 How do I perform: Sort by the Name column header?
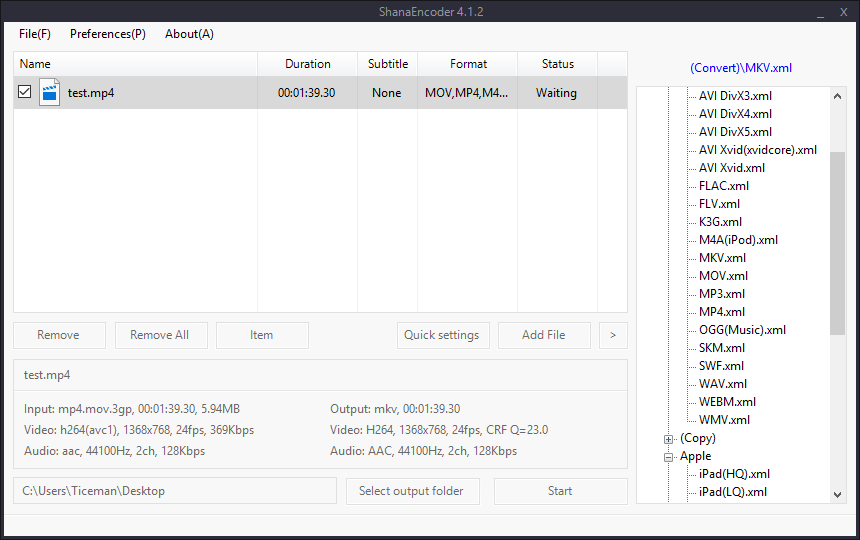[135, 64]
